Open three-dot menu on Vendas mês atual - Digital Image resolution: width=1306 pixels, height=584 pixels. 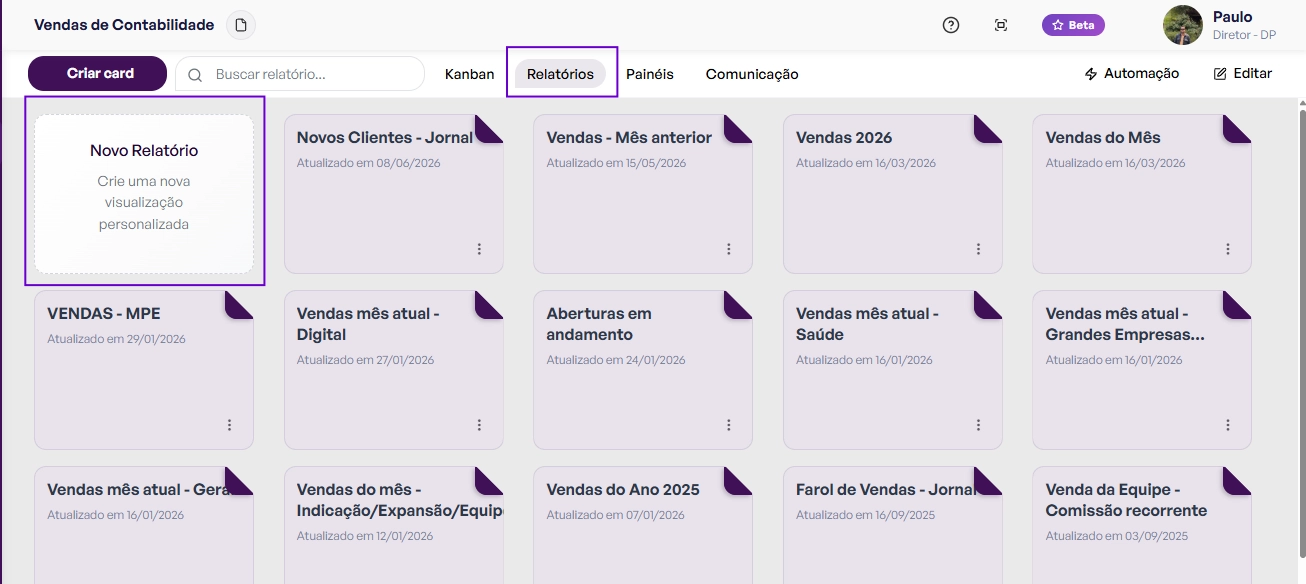479,425
